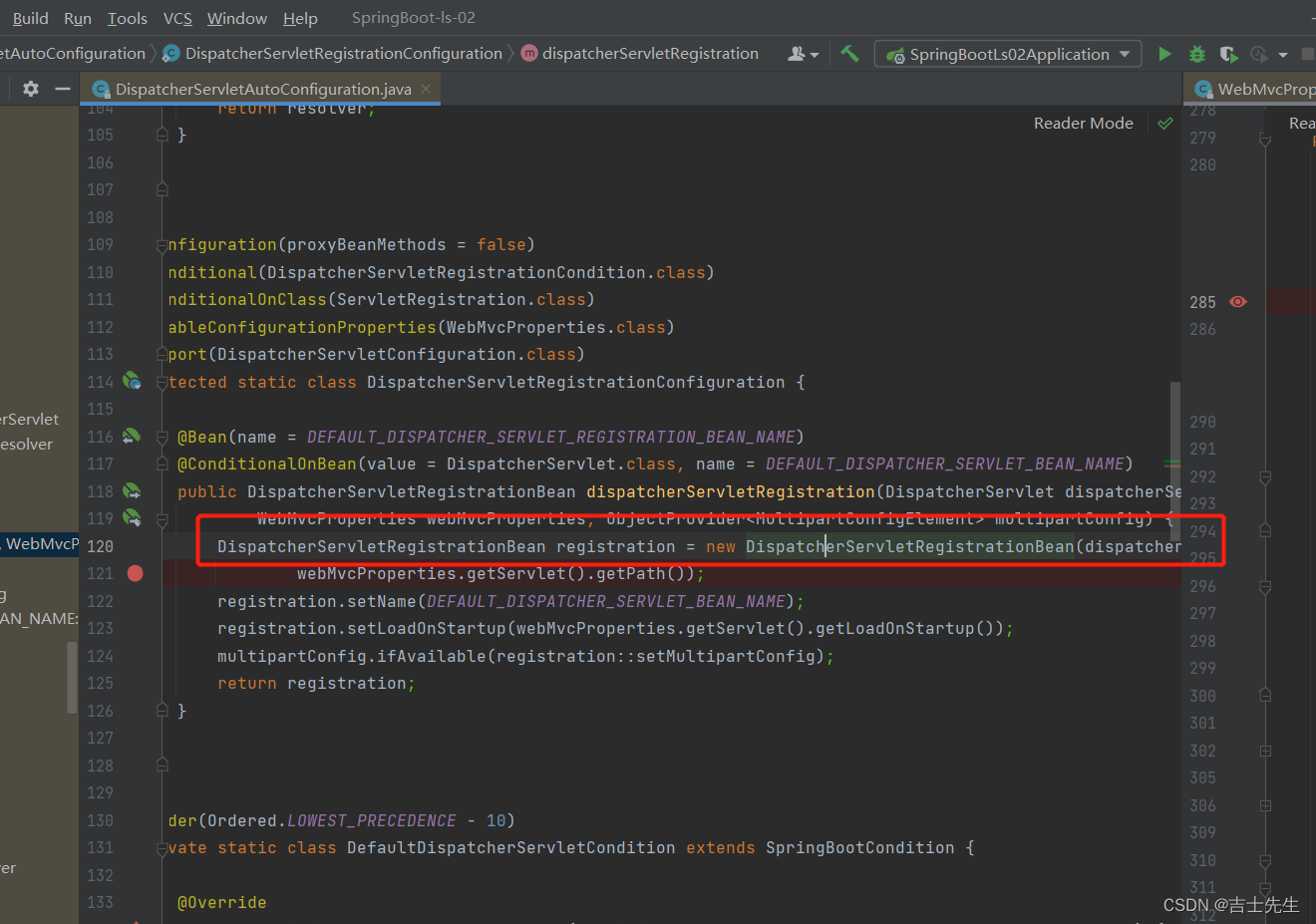Screen dimensions: 1316x924
Task: Click the green inspection checkmark near Reader Mode
Action: pyautogui.click(x=1165, y=123)
